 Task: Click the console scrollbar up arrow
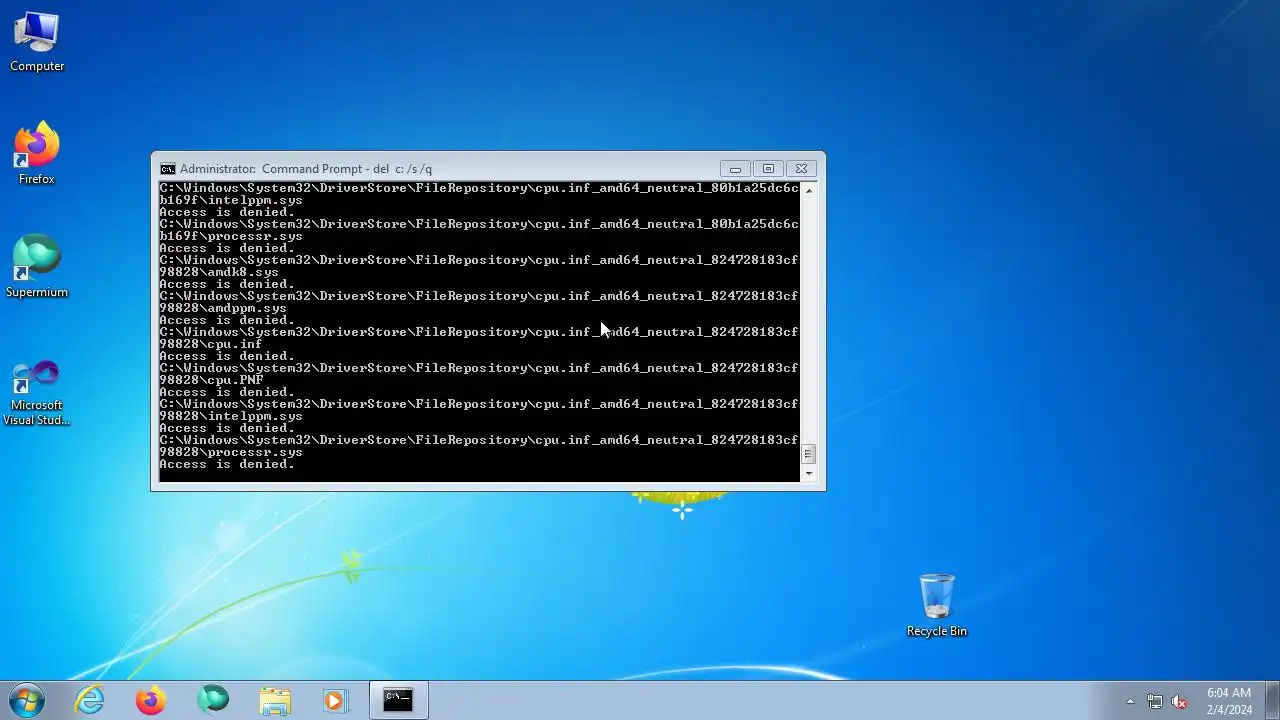click(x=809, y=190)
